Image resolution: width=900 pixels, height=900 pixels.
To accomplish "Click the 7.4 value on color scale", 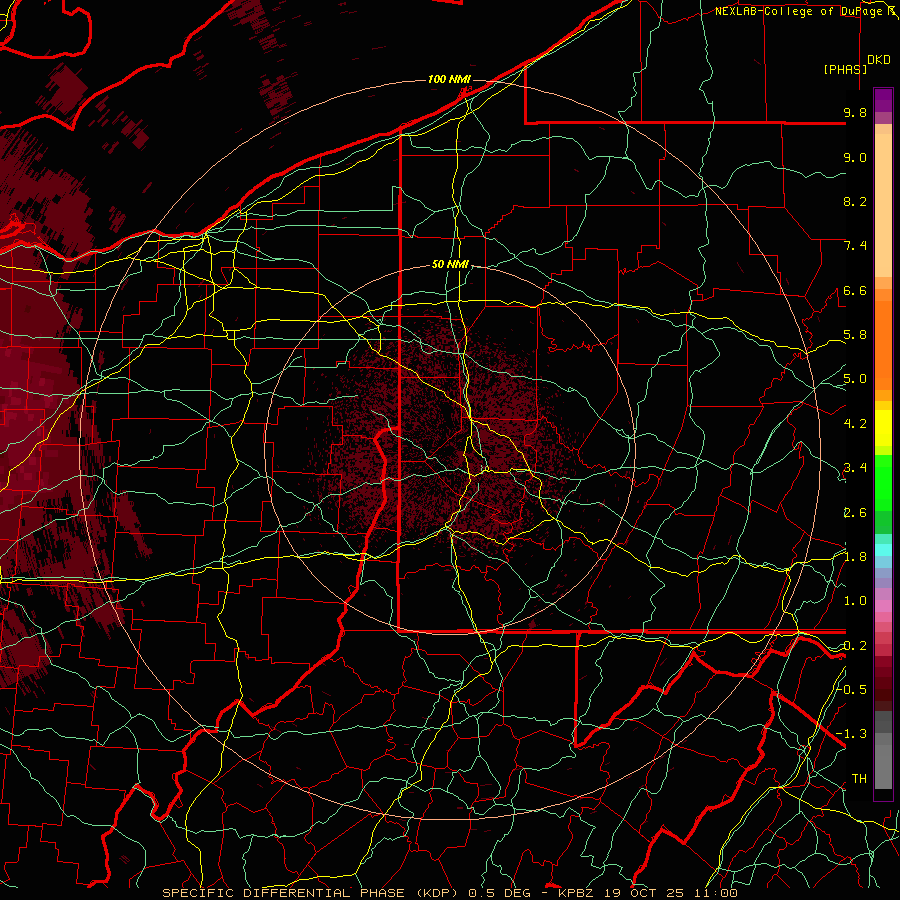I will [855, 246].
